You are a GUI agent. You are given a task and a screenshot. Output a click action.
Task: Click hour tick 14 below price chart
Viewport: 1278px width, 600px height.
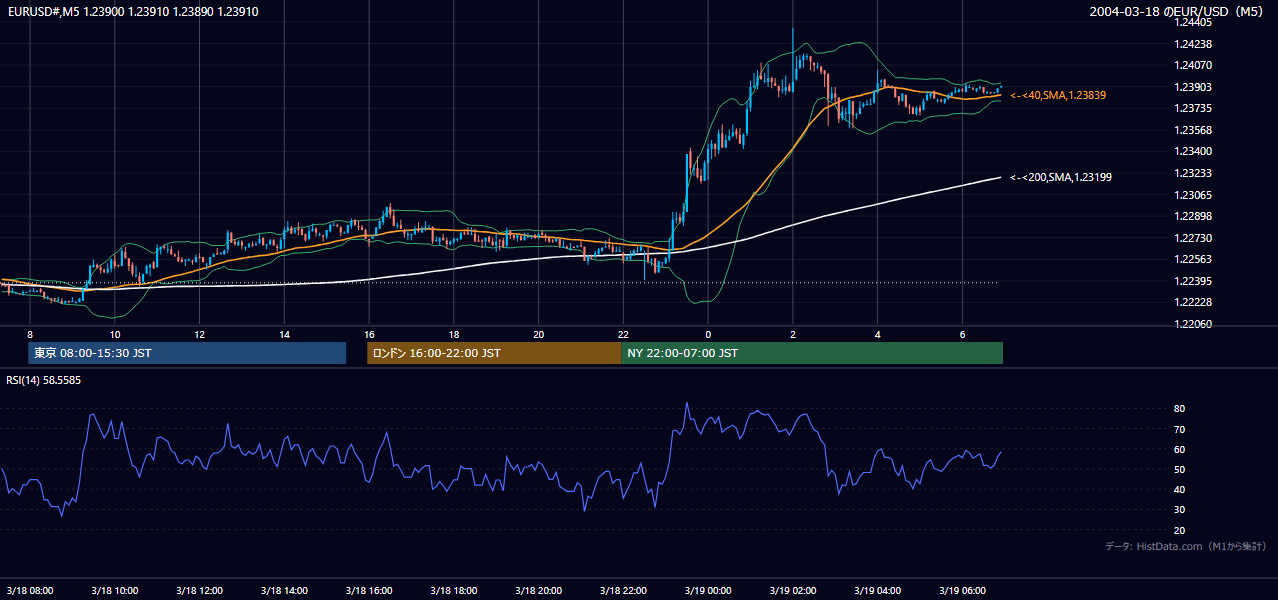(x=285, y=334)
